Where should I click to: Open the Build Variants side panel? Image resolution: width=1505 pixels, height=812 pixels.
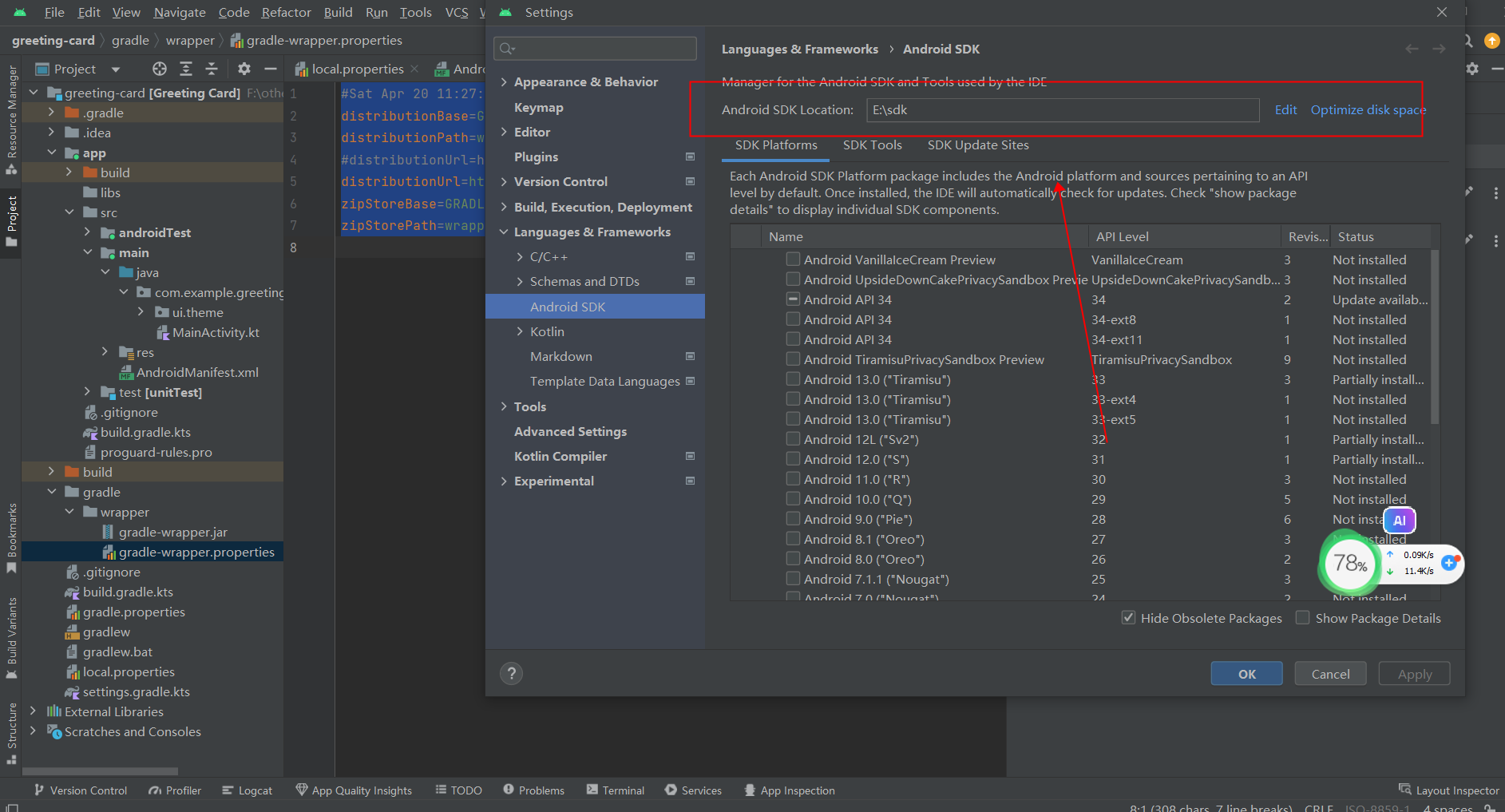(x=11, y=639)
